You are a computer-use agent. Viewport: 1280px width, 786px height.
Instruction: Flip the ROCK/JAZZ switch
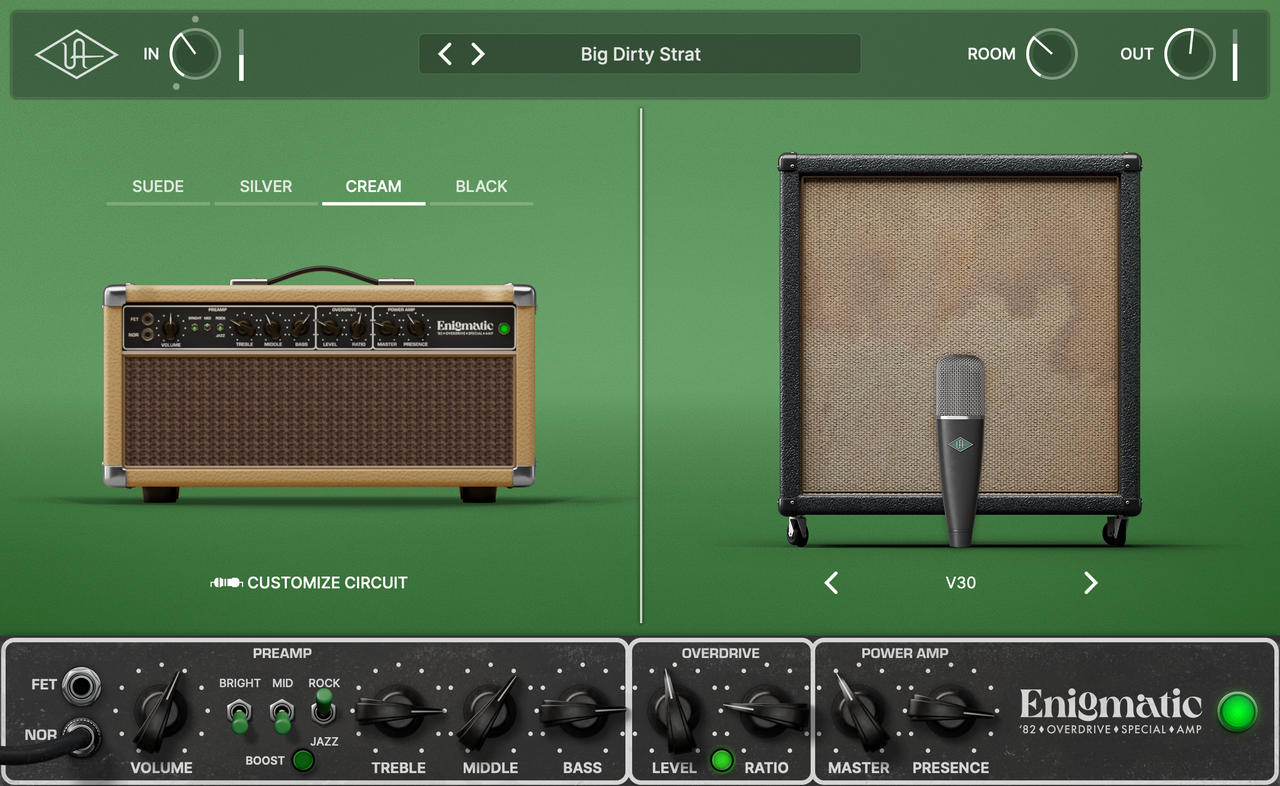pos(324,707)
